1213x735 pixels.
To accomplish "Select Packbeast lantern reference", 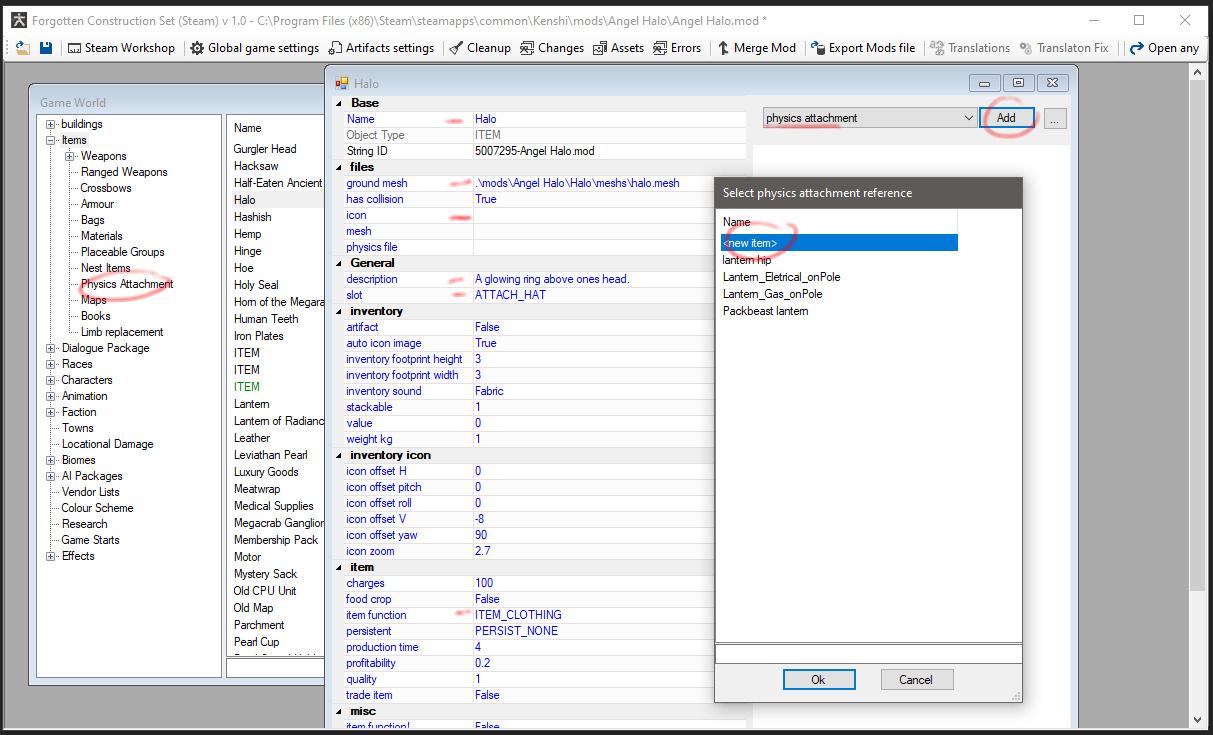I will coord(765,311).
